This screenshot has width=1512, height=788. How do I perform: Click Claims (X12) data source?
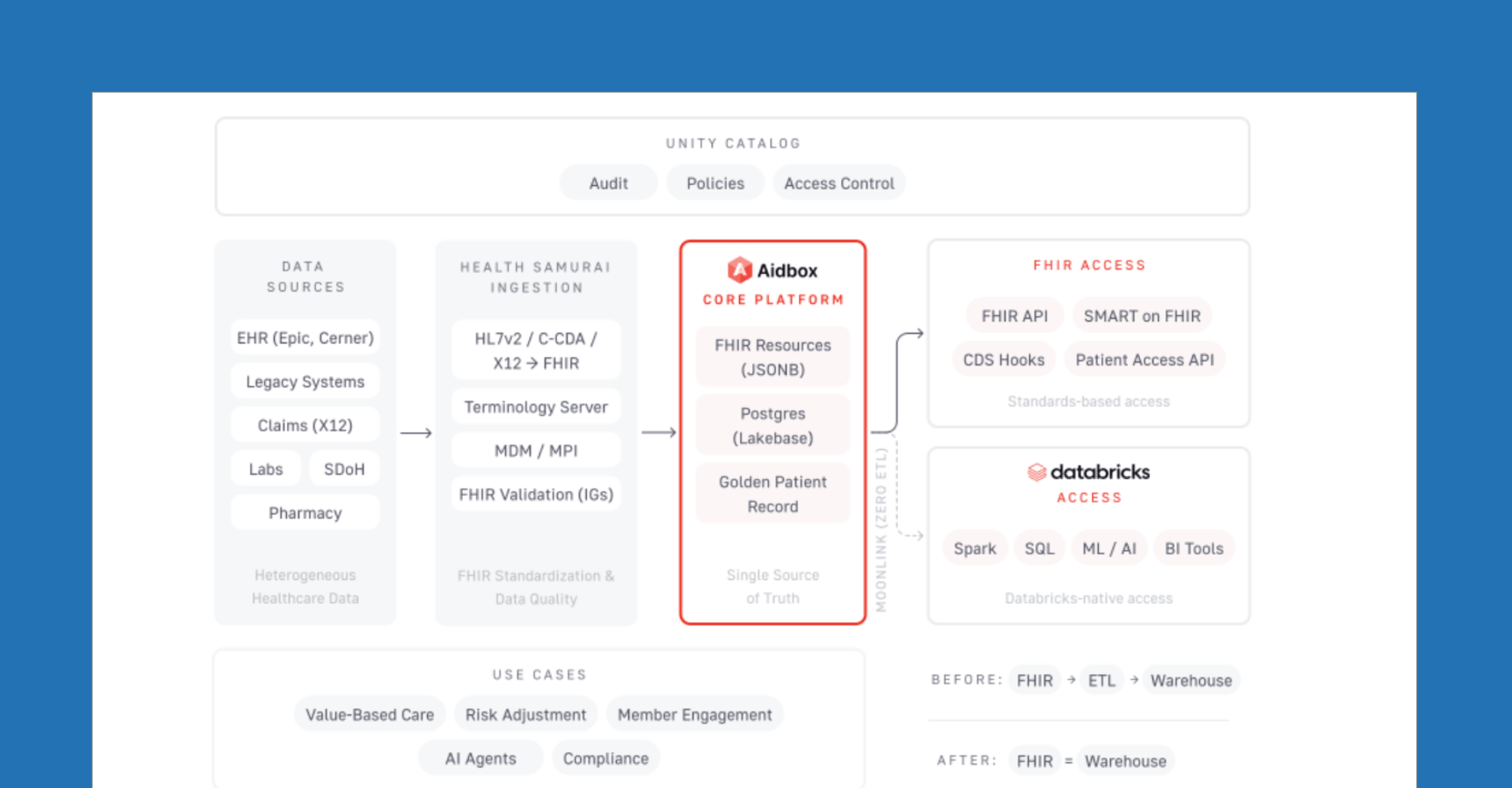click(305, 425)
